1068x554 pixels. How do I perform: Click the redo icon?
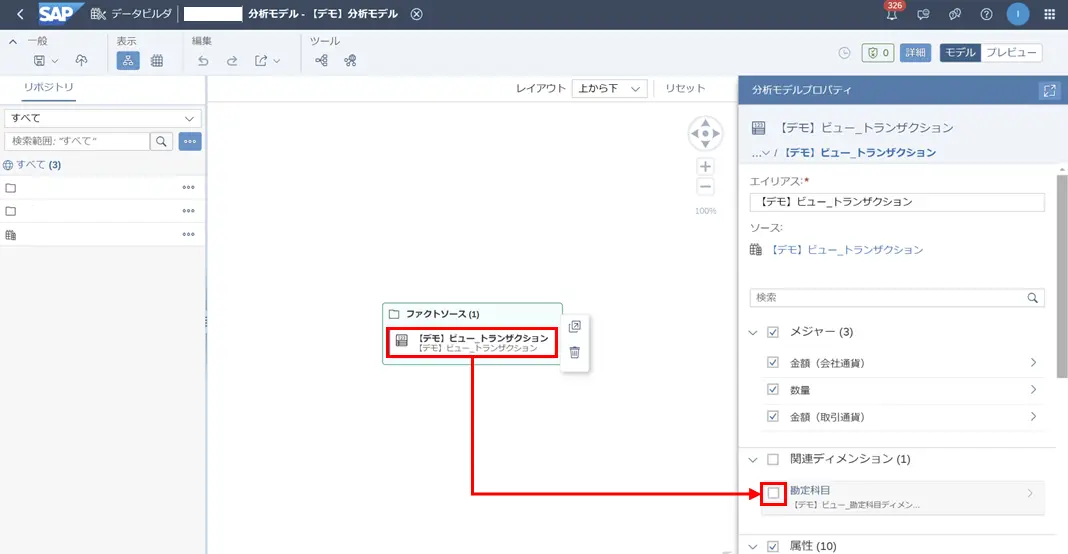[232, 61]
